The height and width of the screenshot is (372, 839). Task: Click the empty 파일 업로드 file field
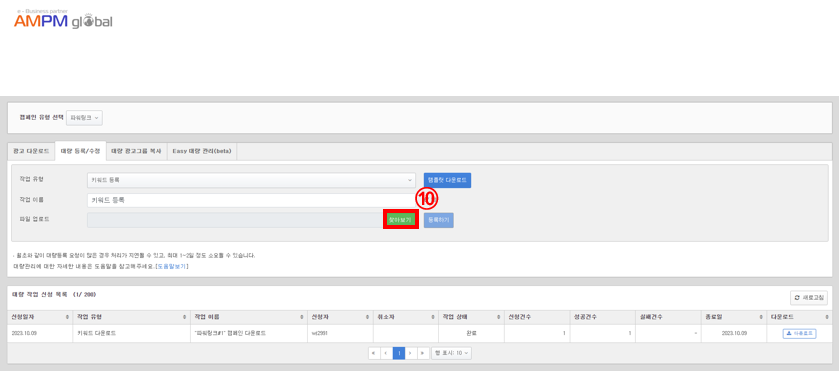[234, 220]
